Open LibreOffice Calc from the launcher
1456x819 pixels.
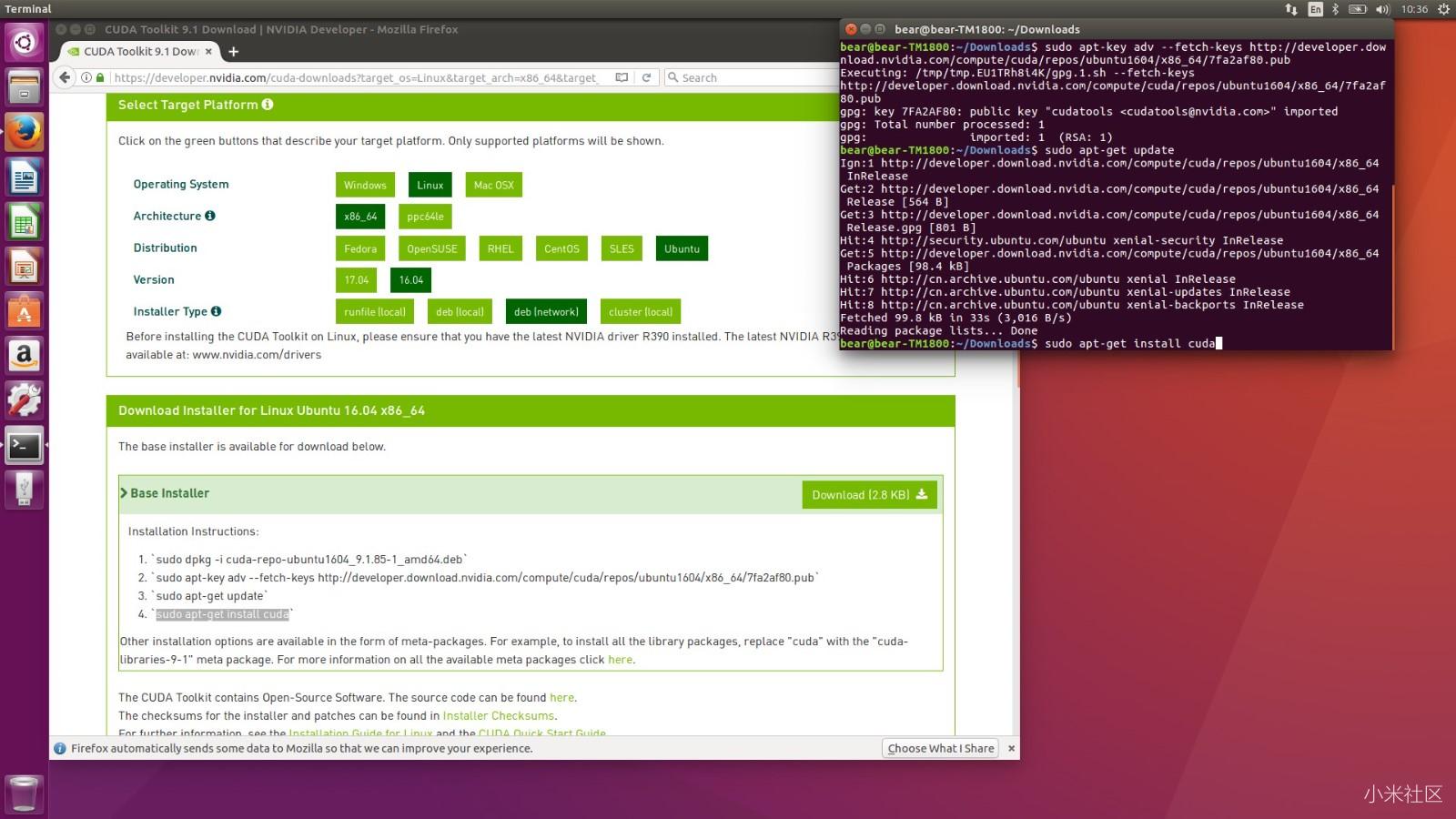click(24, 221)
